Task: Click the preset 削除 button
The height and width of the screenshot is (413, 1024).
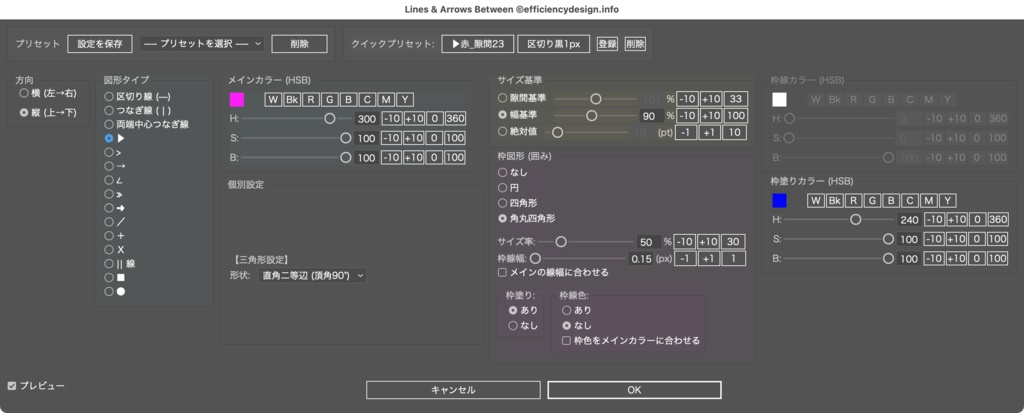Action: (299, 44)
